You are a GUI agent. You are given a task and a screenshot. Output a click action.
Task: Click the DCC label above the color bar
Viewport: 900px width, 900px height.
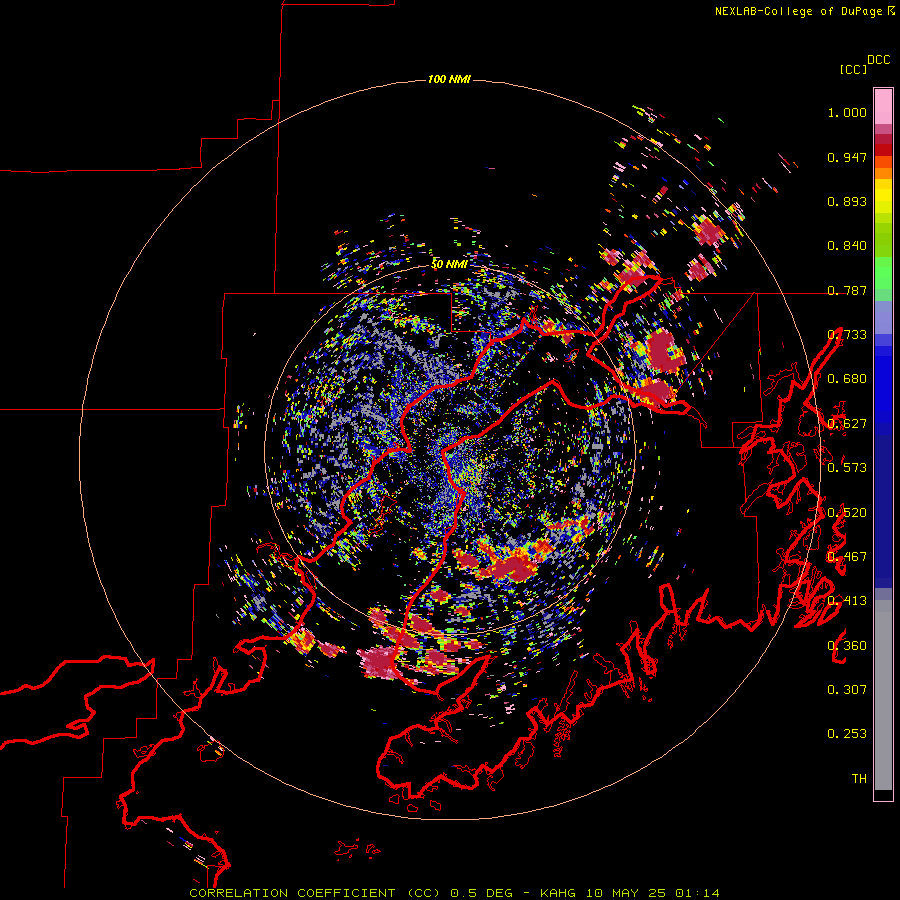[878, 60]
